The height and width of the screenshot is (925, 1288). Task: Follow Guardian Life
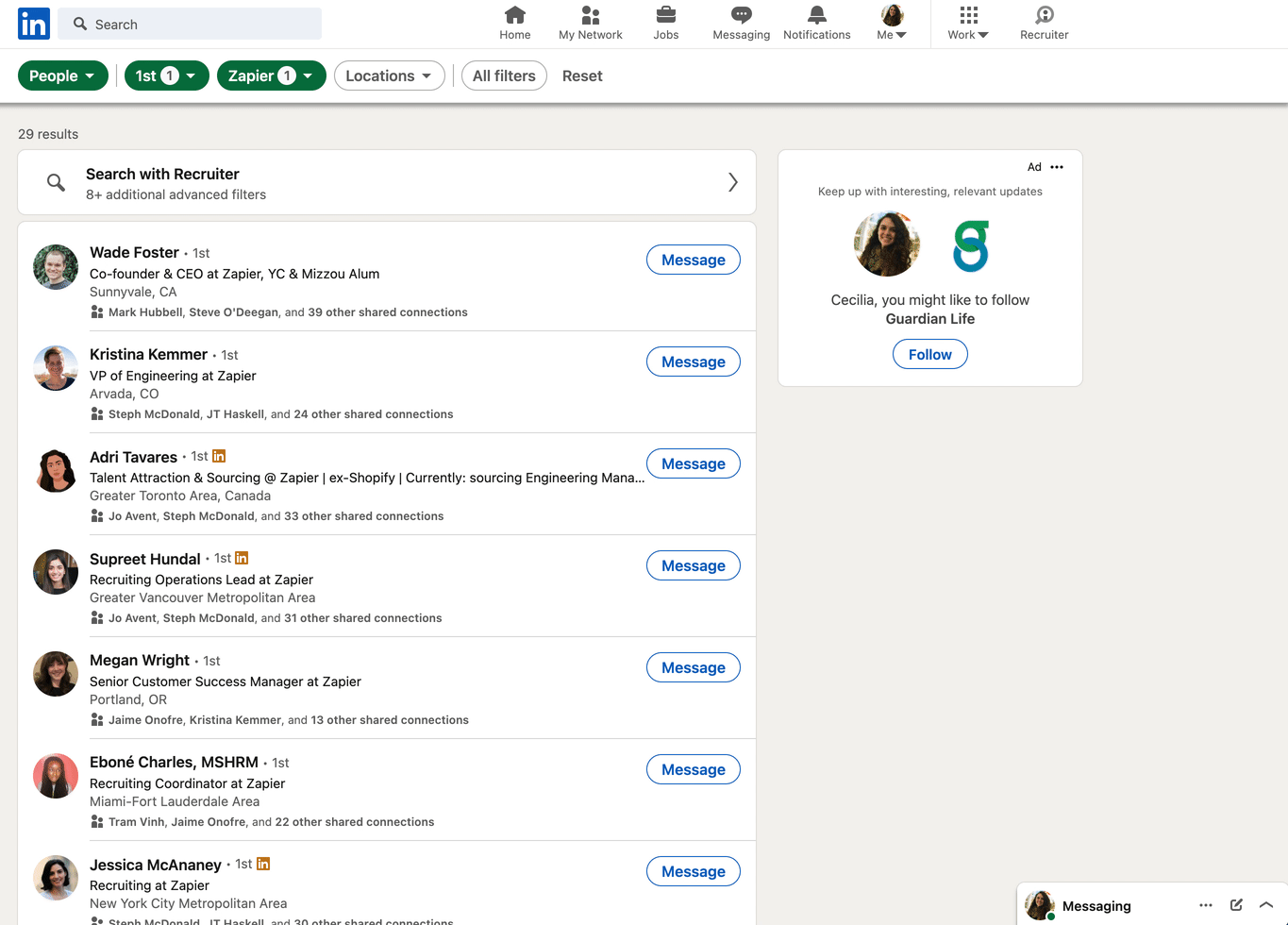[930, 354]
